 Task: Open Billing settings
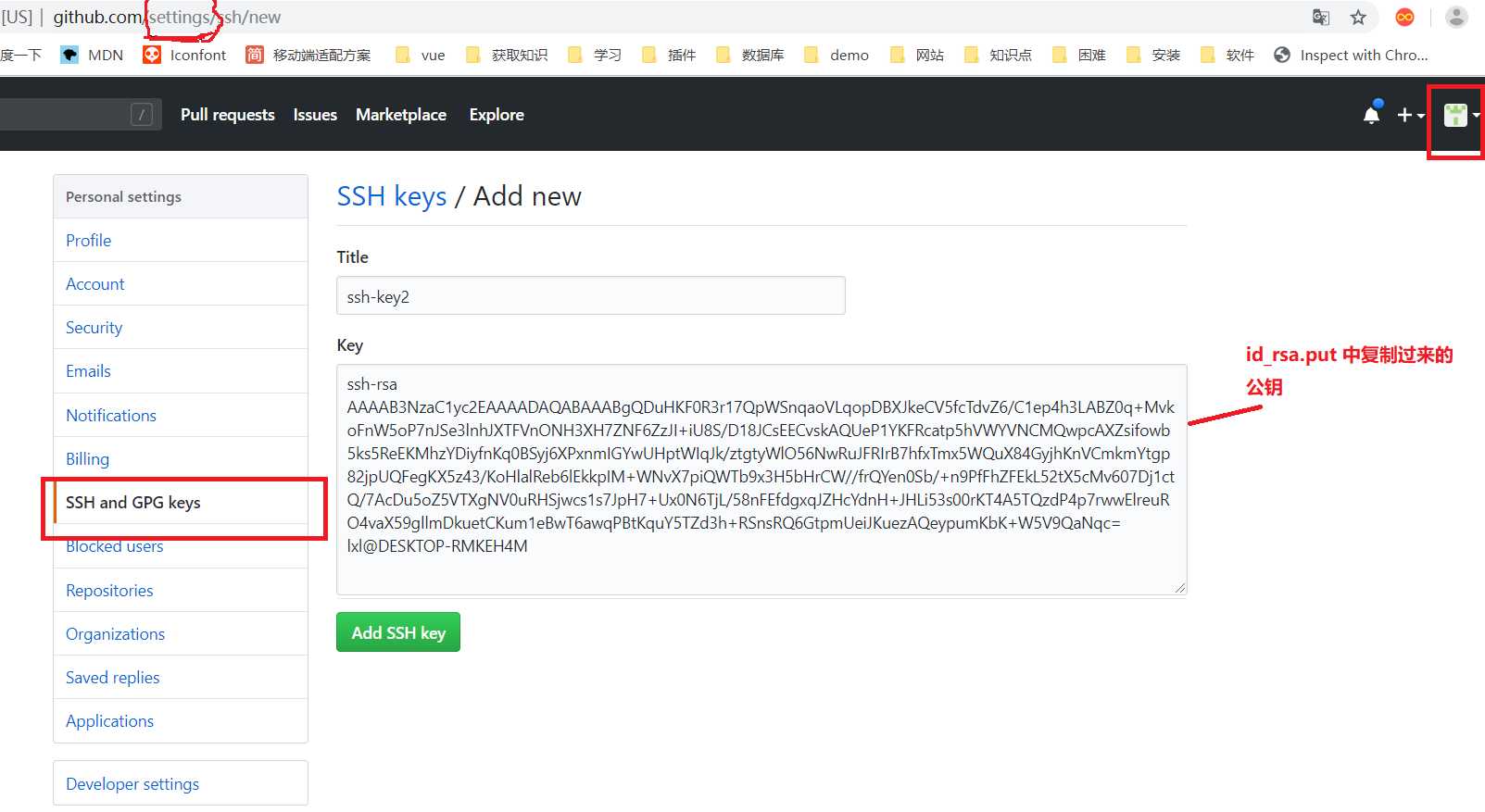[181, 458]
